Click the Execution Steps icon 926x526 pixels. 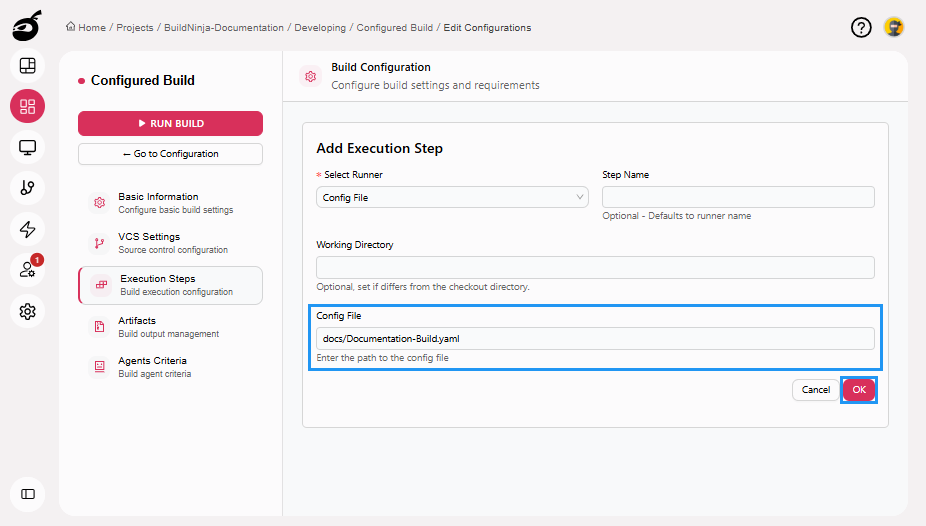pyautogui.click(x=102, y=285)
